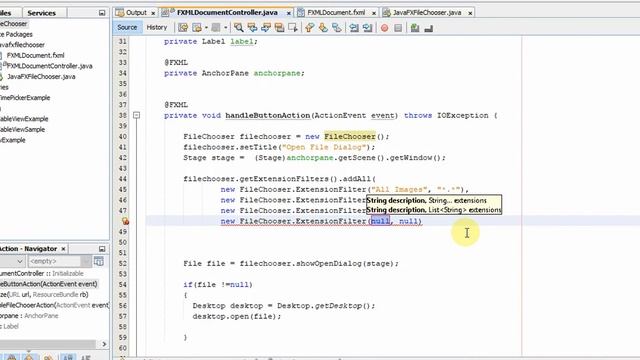
Task: Select TimePickerExample project in tree
Action: pyautogui.click(x=25, y=98)
